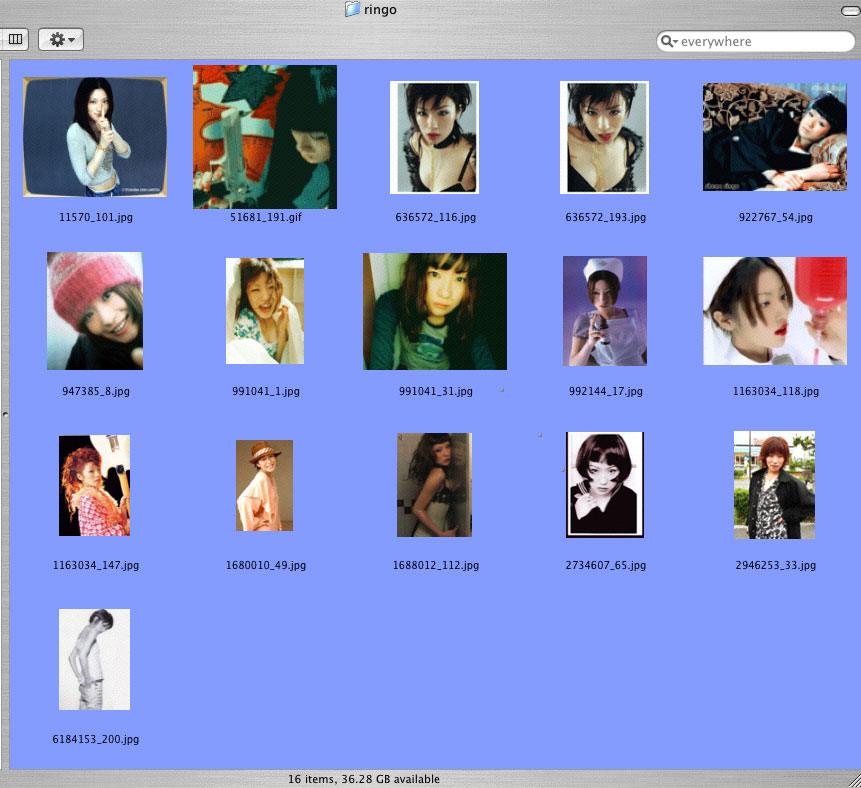
Task: Click file name 922767_54.jpg
Action: pos(775,217)
